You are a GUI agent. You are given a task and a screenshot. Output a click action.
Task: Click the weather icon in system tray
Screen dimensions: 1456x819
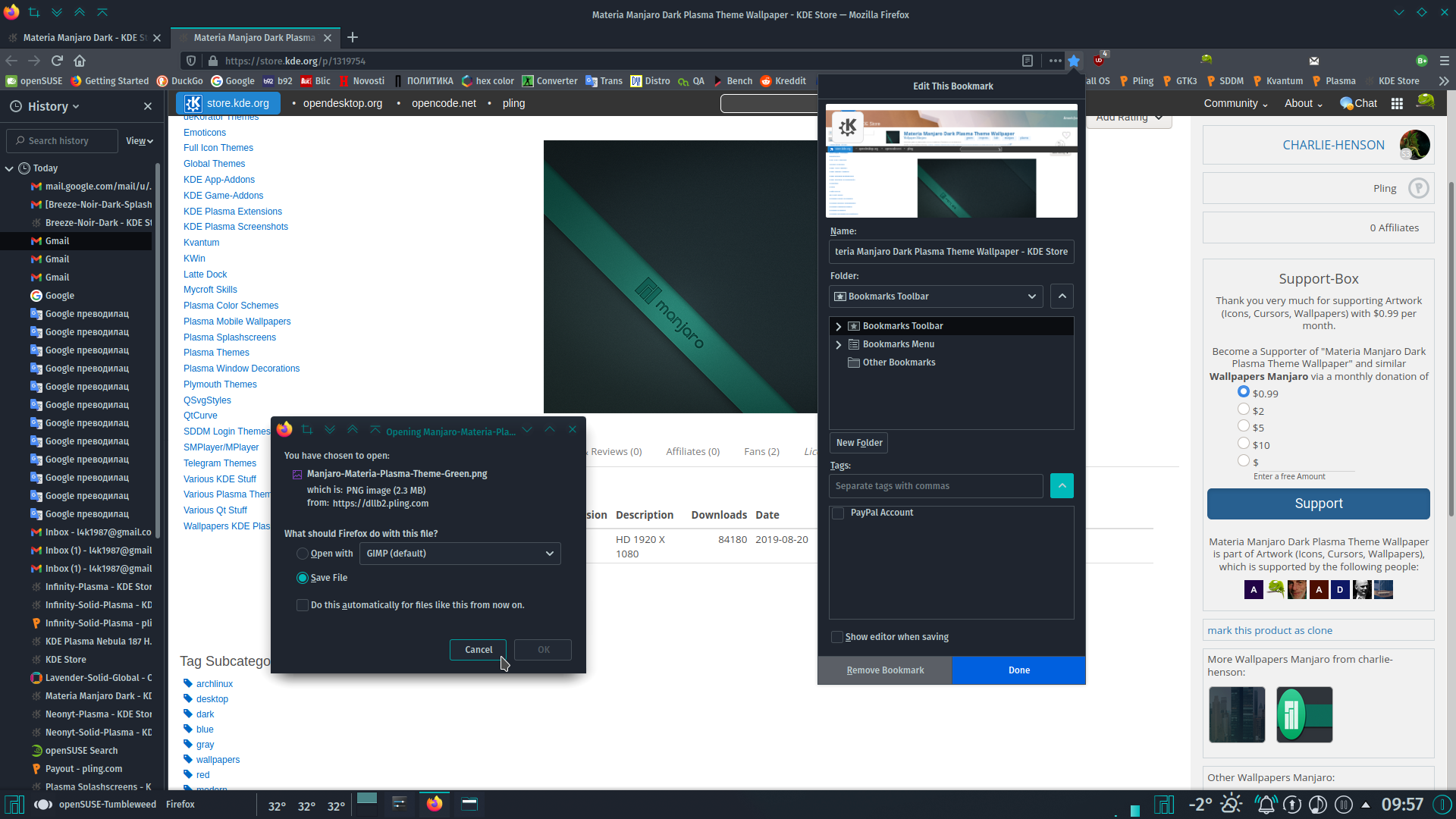click(1232, 804)
